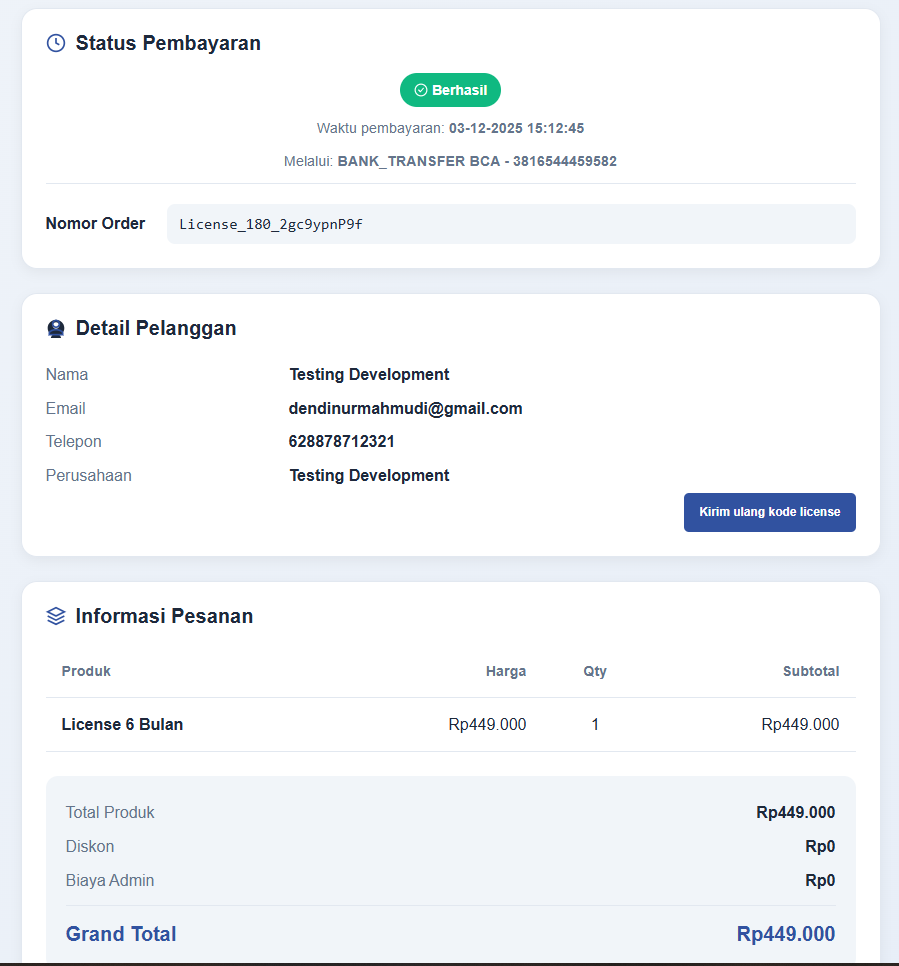Click the layers icon beside Informasi Pesanan

click(56, 616)
